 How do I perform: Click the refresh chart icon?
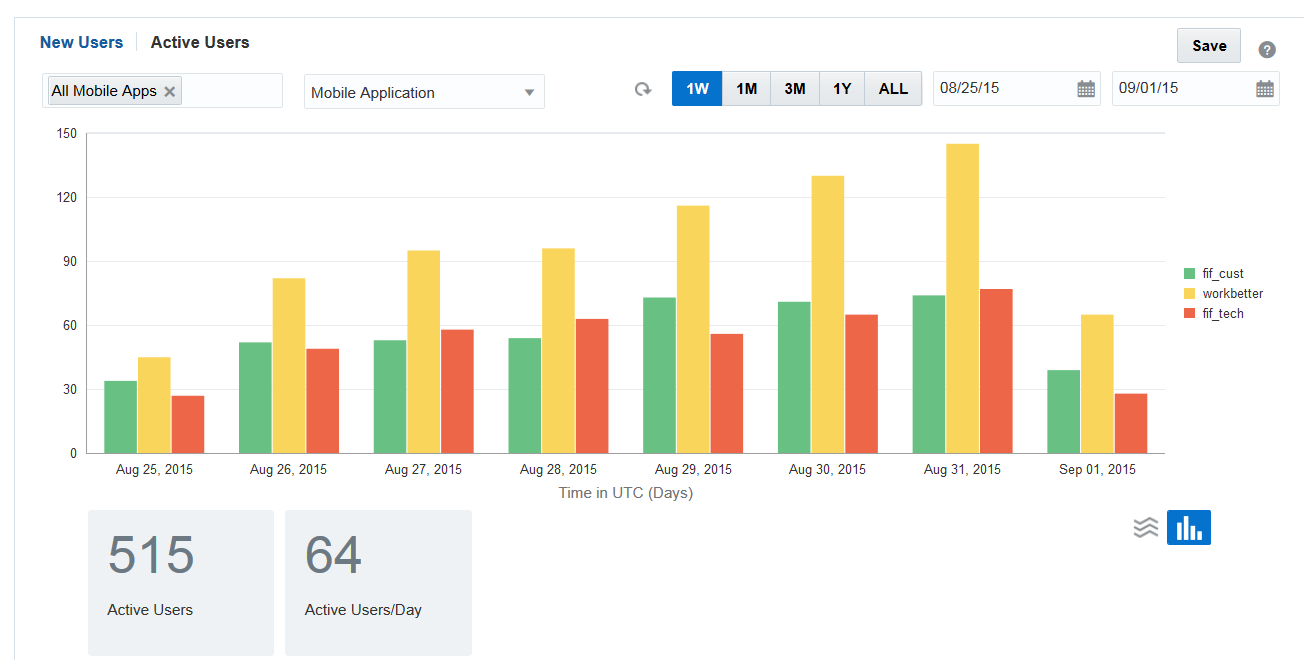click(643, 89)
